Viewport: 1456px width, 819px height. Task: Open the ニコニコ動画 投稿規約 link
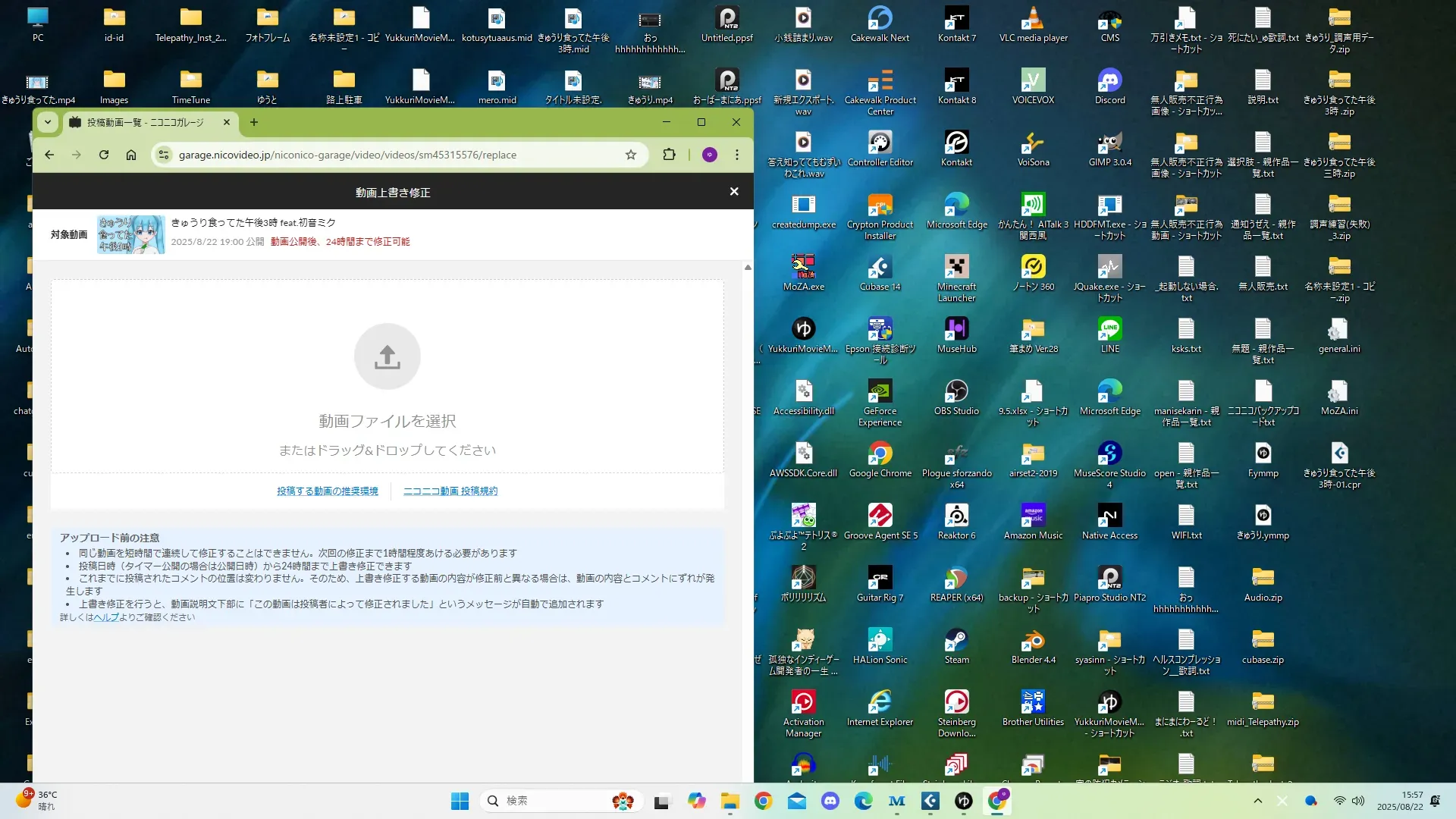[450, 491]
